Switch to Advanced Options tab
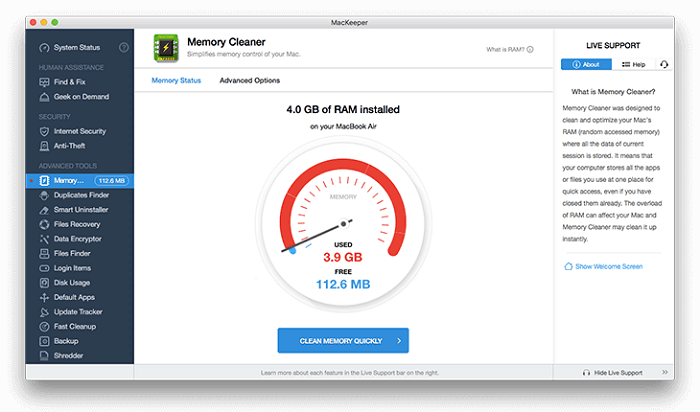 (250, 81)
